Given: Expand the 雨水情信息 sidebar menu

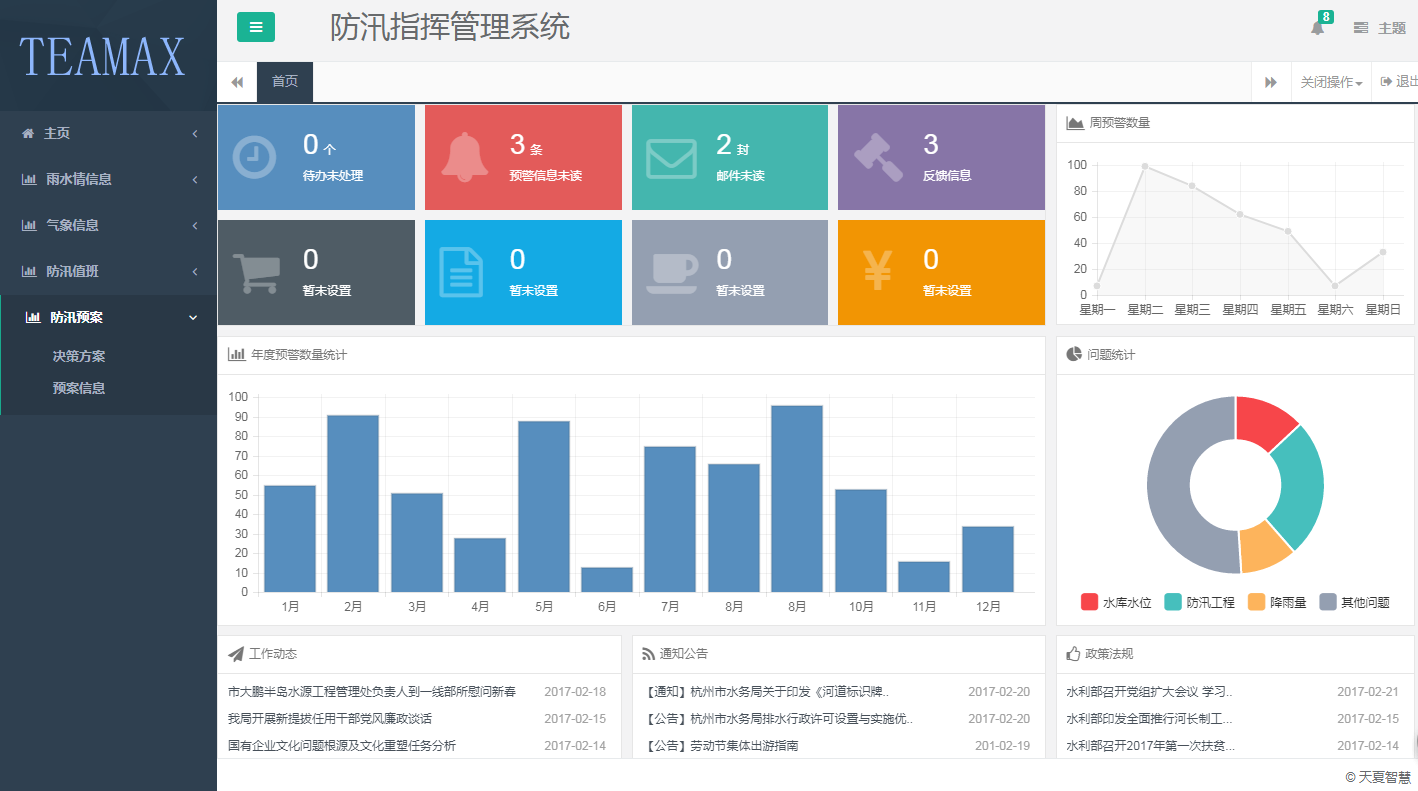Looking at the screenshot, I should point(78,179).
